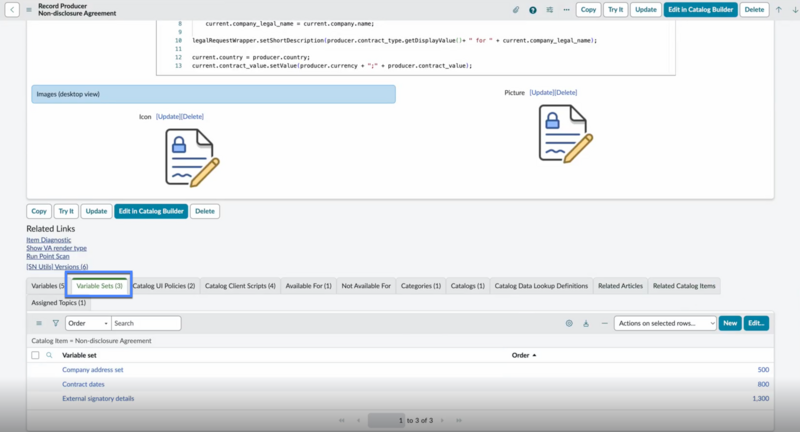Open the Related Articles tab
The height and width of the screenshot is (432, 800).
[x=620, y=286]
